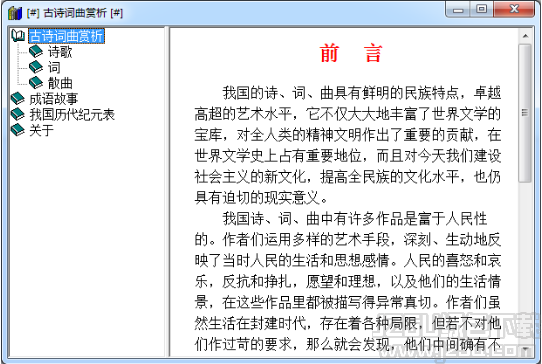
Task: Click the book icon beside 我国历代纪元表
Action: coord(18,114)
